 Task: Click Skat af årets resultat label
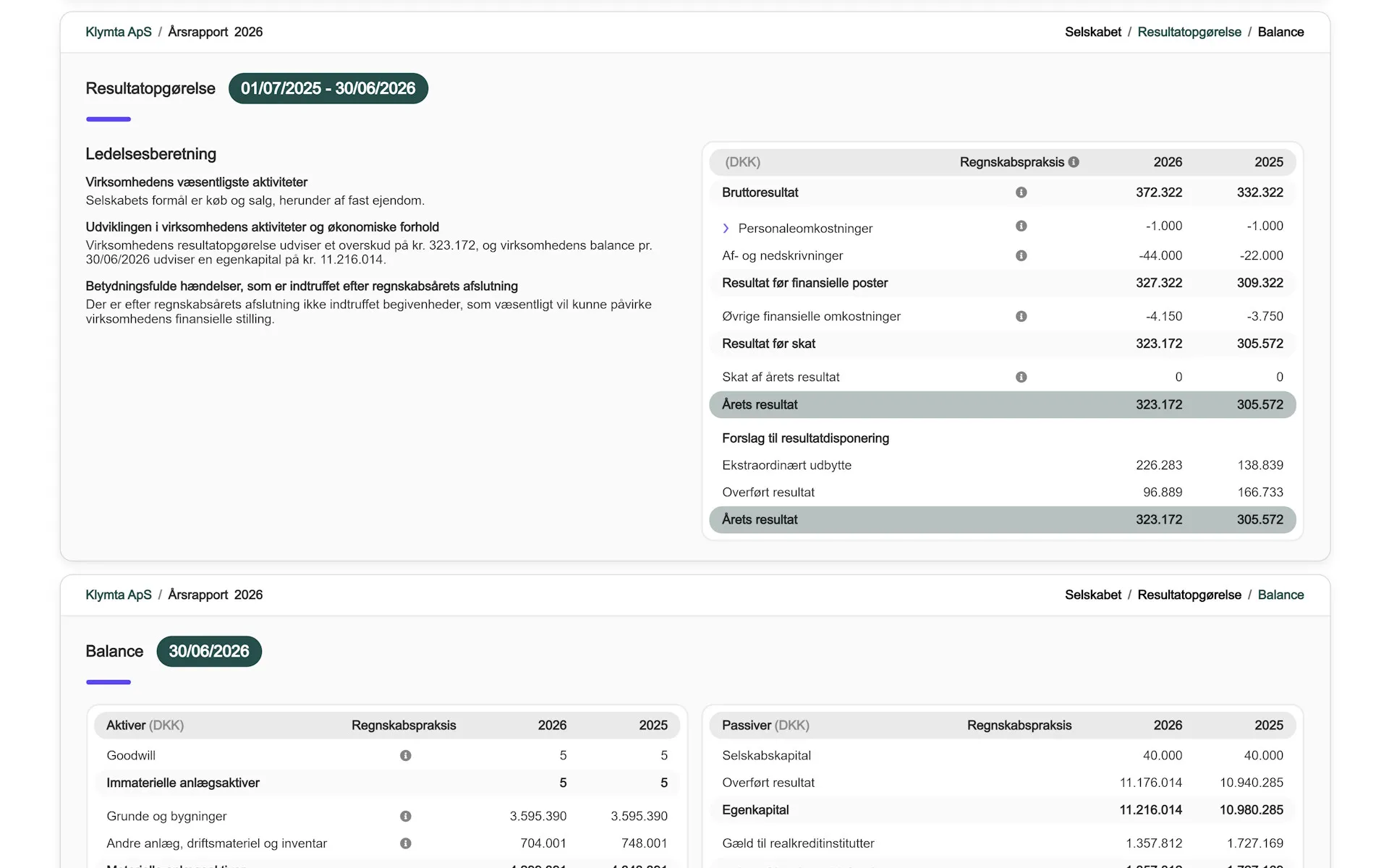tap(781, 377)
